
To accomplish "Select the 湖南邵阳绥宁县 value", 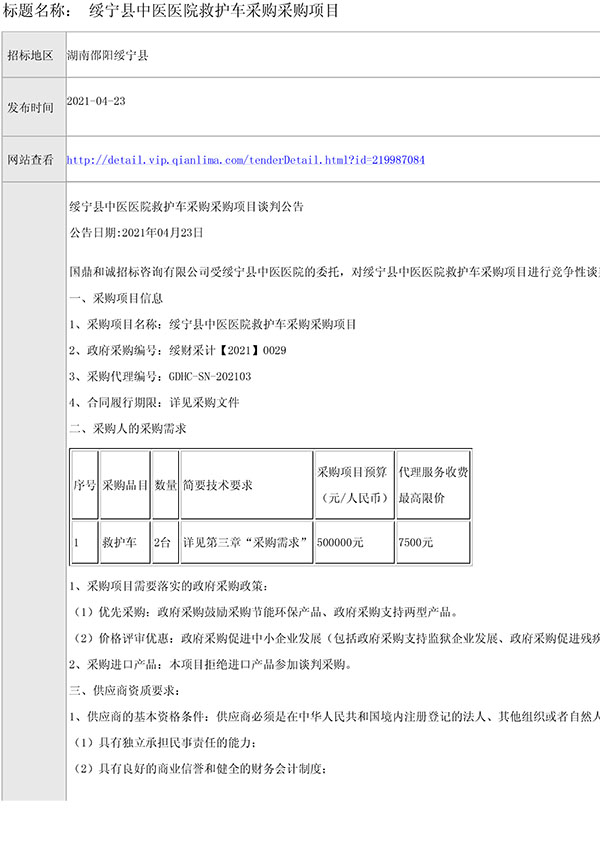I will pos(107,55).
